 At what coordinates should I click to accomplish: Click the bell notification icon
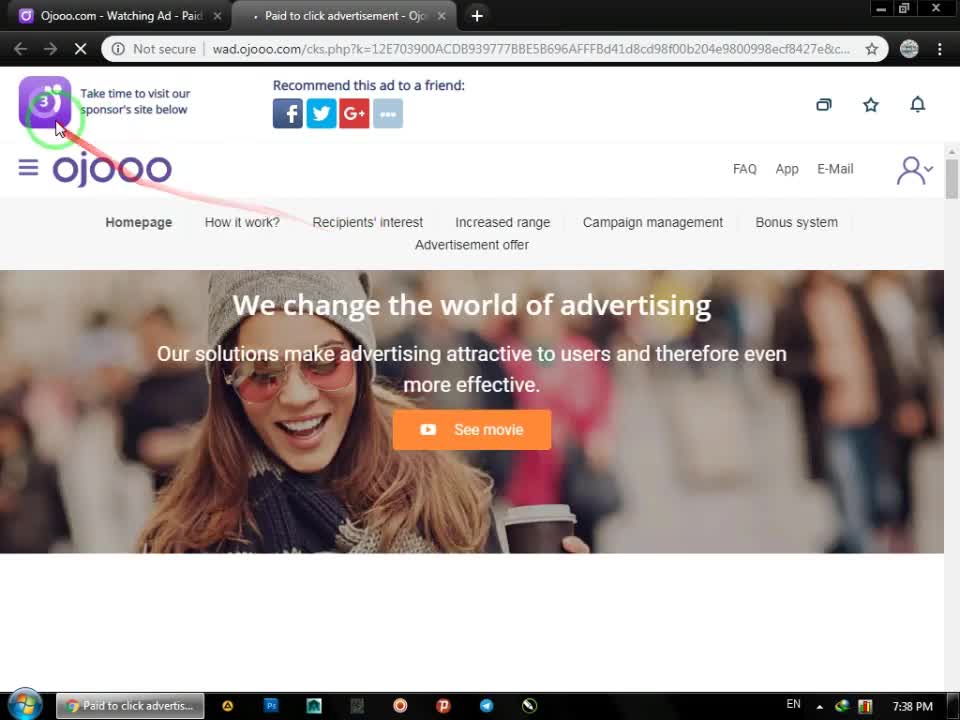coord(917,105)
